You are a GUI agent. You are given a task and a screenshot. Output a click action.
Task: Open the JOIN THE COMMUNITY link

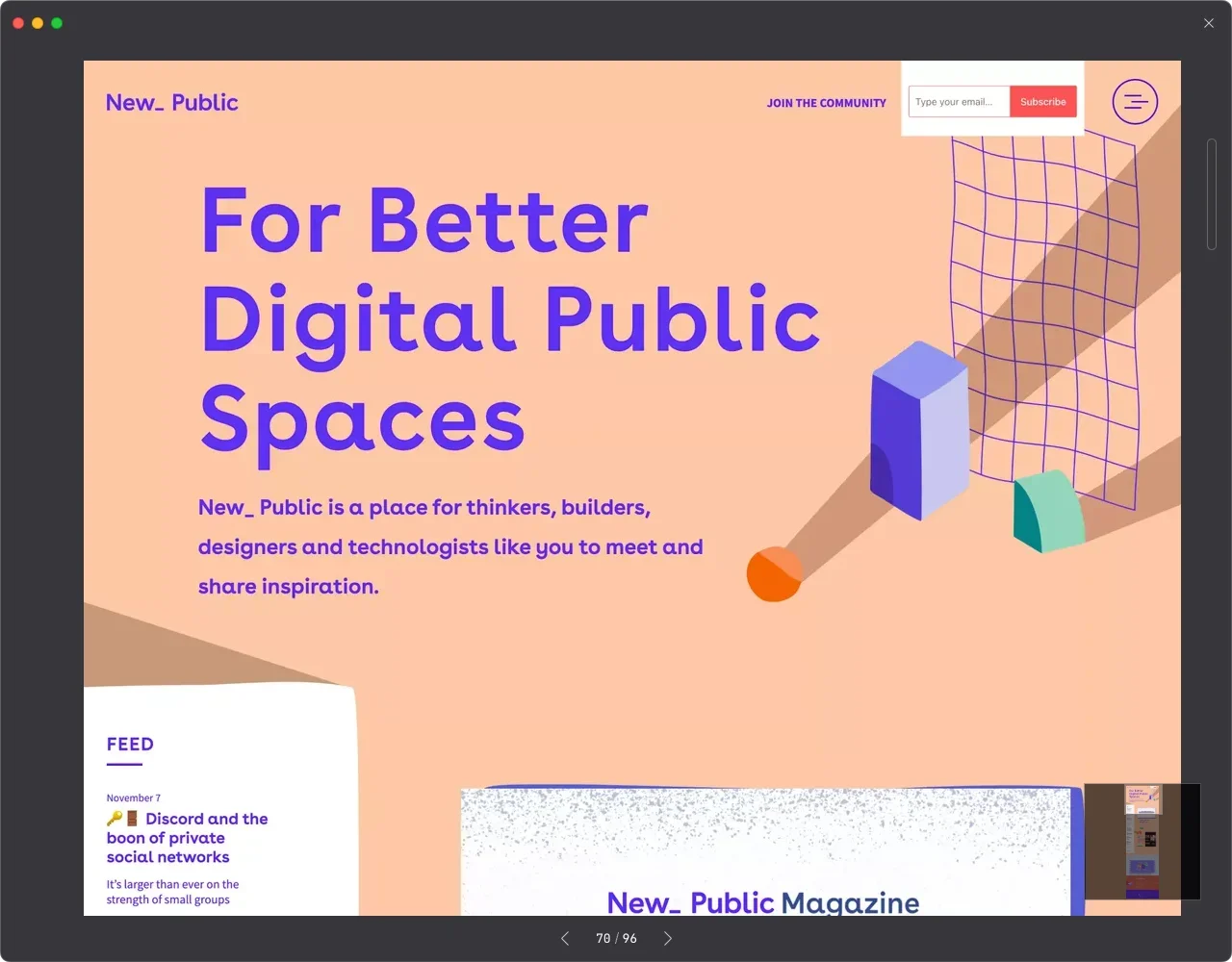(826, 103)
